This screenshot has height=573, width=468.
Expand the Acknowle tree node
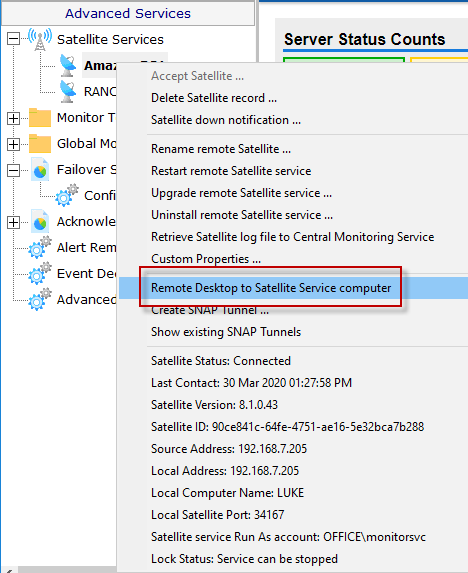[14, 222]
